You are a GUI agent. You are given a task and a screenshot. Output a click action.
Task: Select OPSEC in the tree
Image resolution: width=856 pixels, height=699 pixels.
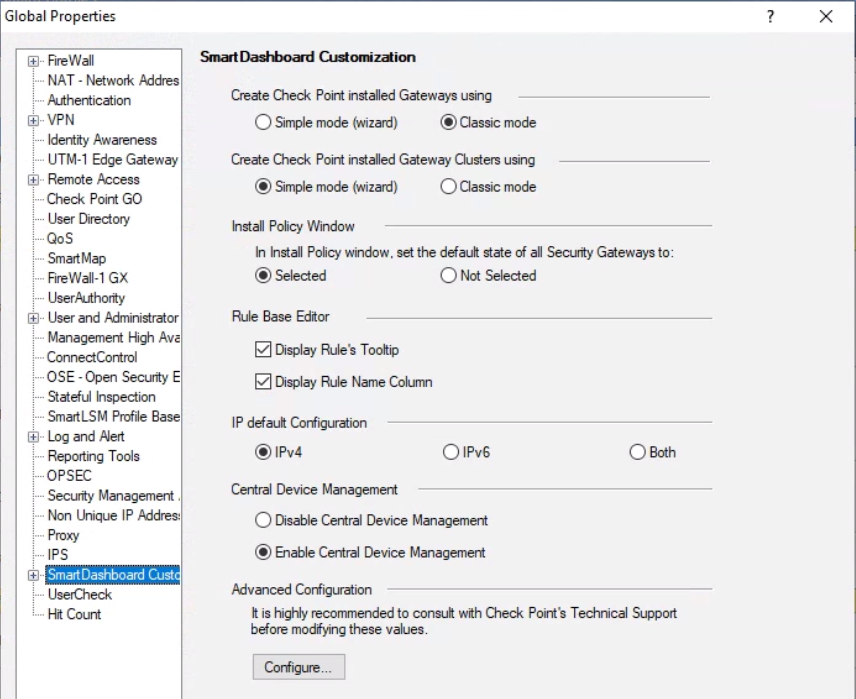(69, 476)
